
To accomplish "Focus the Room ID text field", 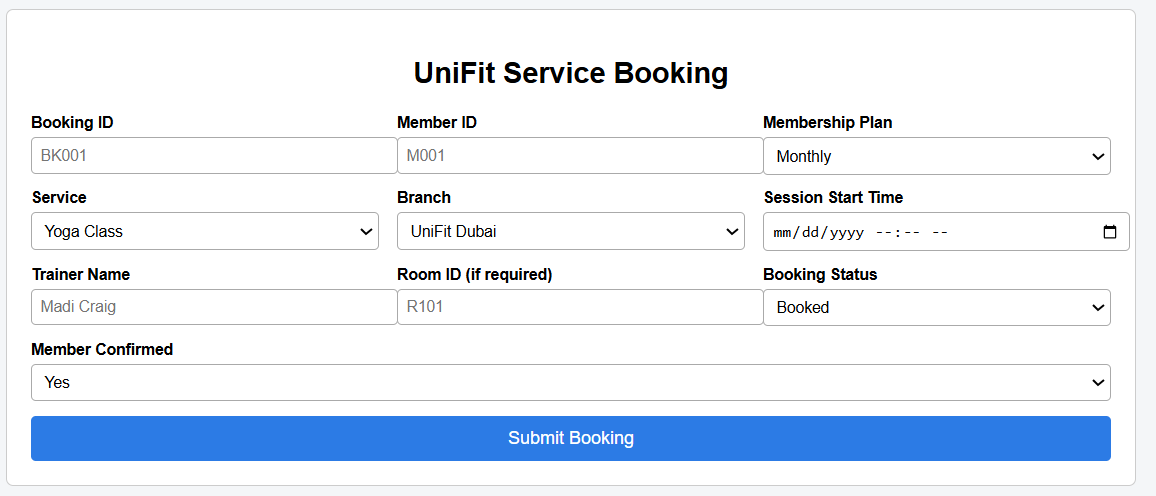I will tap(580, 307).
